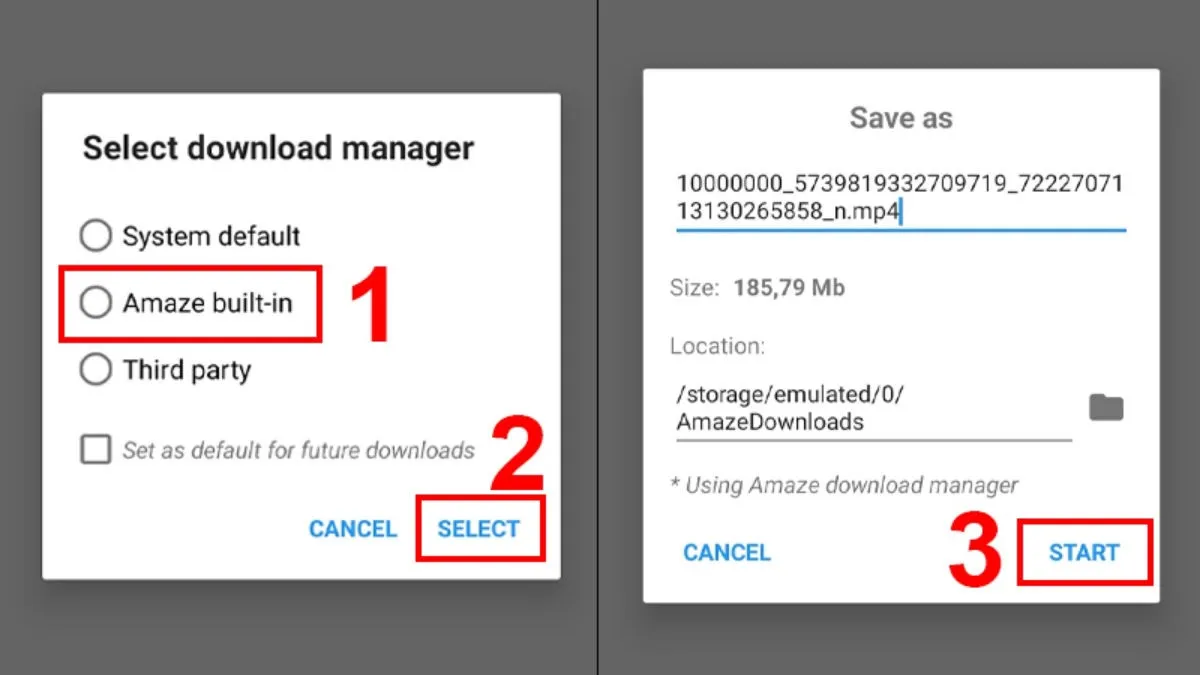Screen dimensions: 1200x675
Task: Open the folder browser icon beside Location
Action: (x=1106, y=408)
